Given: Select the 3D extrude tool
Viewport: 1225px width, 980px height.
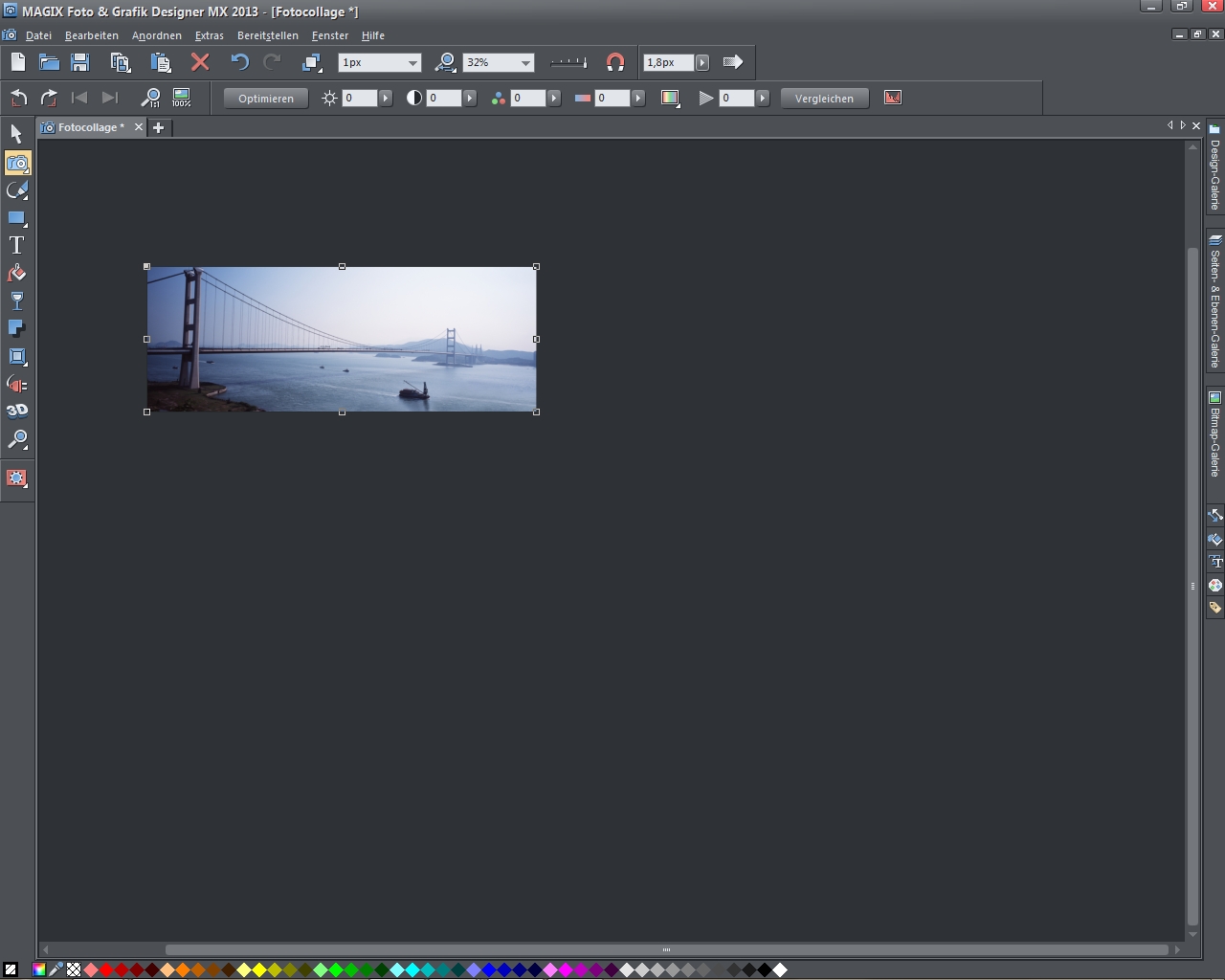Looking at the screenshot, I should tap(16, 412).
